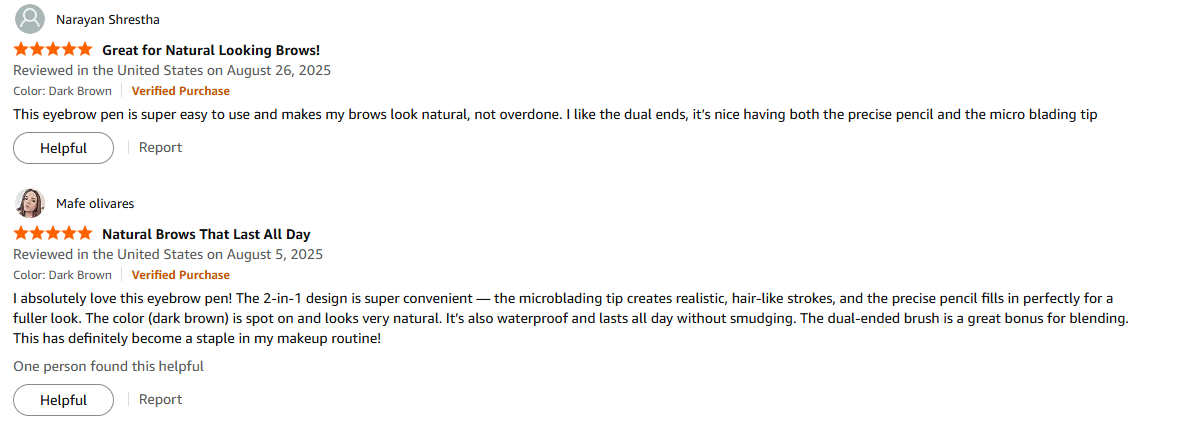
Task: Report Narayan Shrestha's review
Action: tap(160, 147)
